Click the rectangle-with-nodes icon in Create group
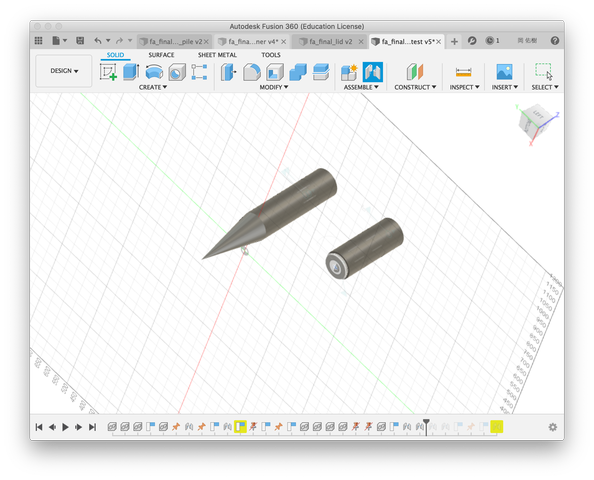 click(199, 72)
